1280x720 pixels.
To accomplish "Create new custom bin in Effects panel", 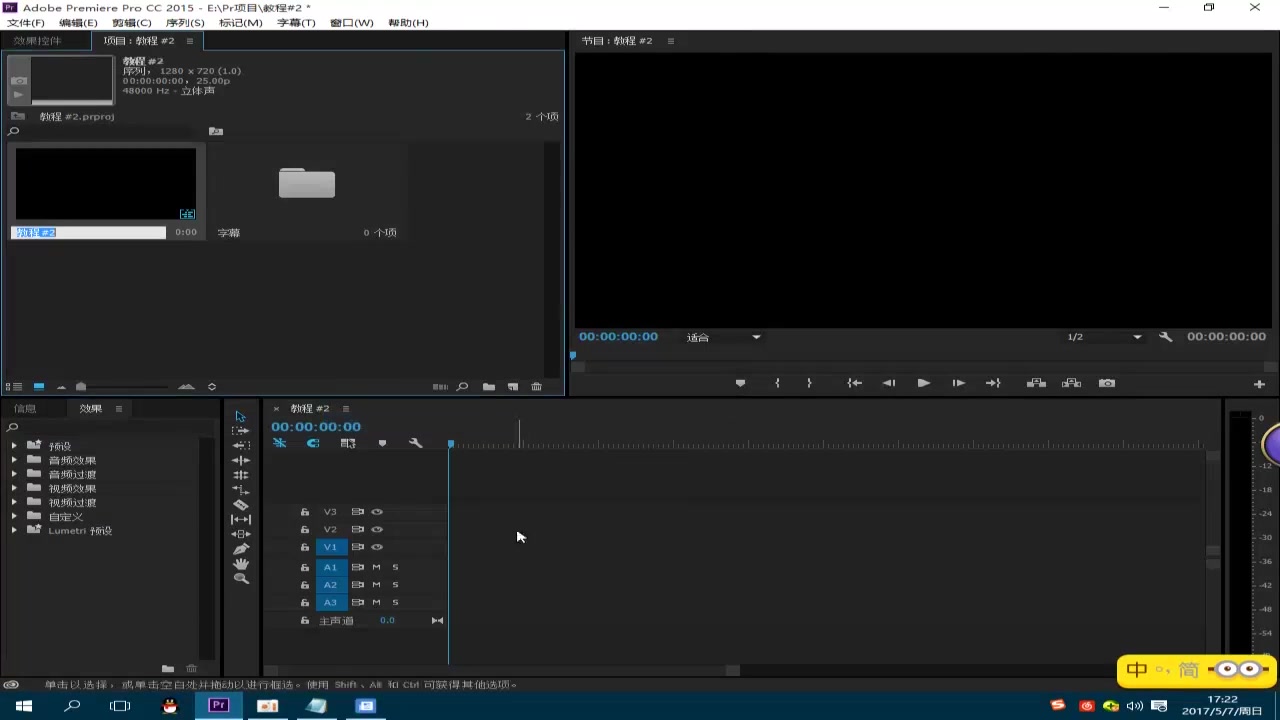I will 168,669.
